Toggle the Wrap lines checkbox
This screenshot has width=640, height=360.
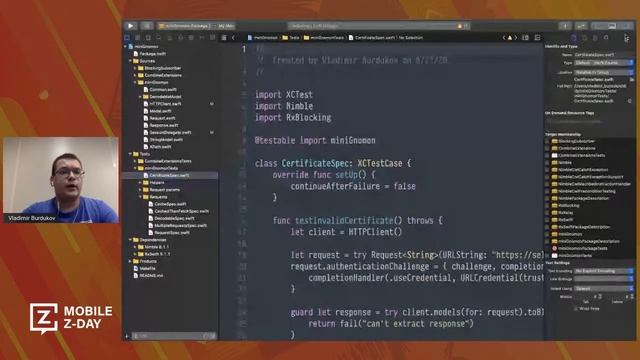(x=576, y=309)
